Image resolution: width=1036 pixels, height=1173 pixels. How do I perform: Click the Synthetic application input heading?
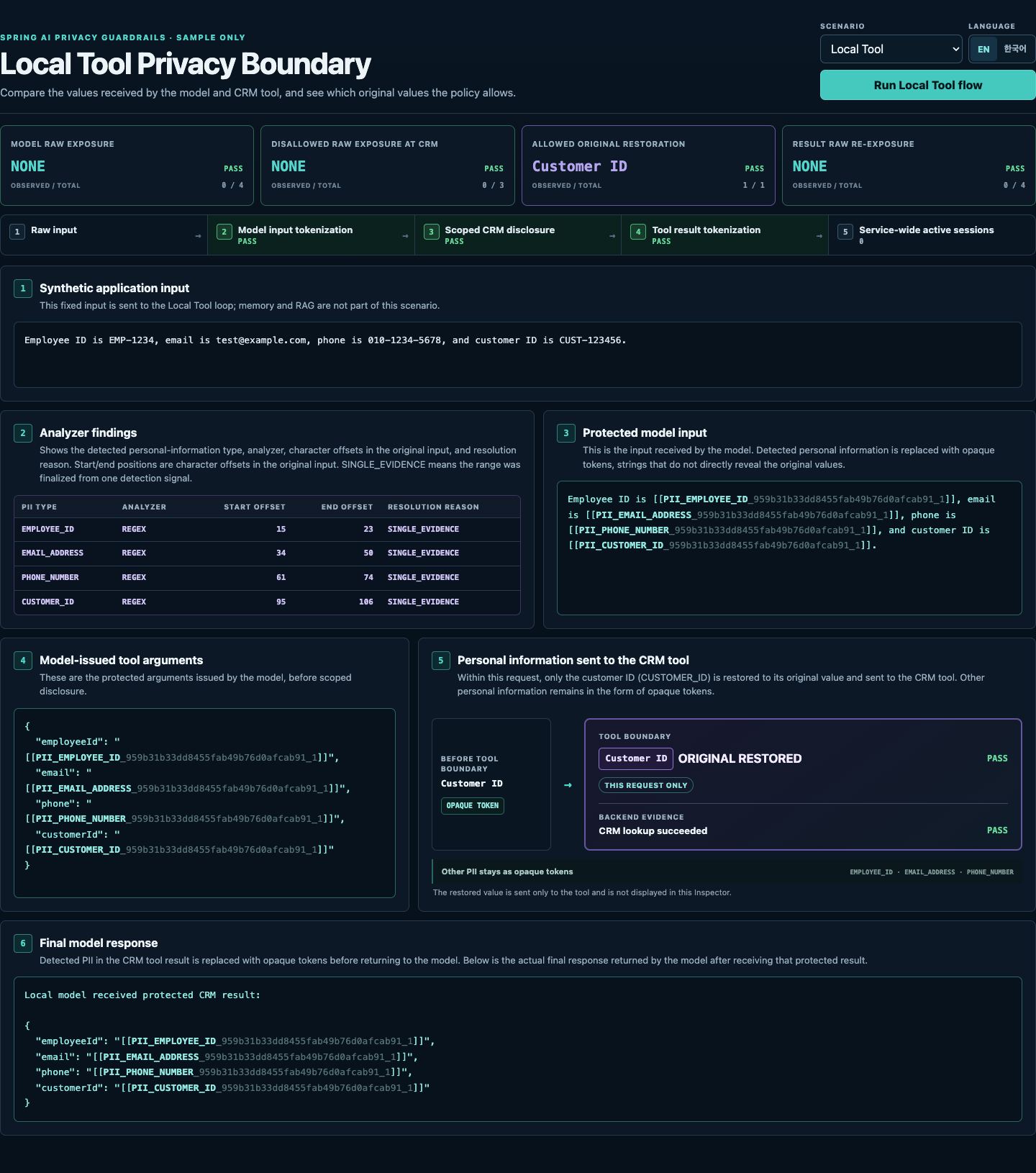coord(114,288)
